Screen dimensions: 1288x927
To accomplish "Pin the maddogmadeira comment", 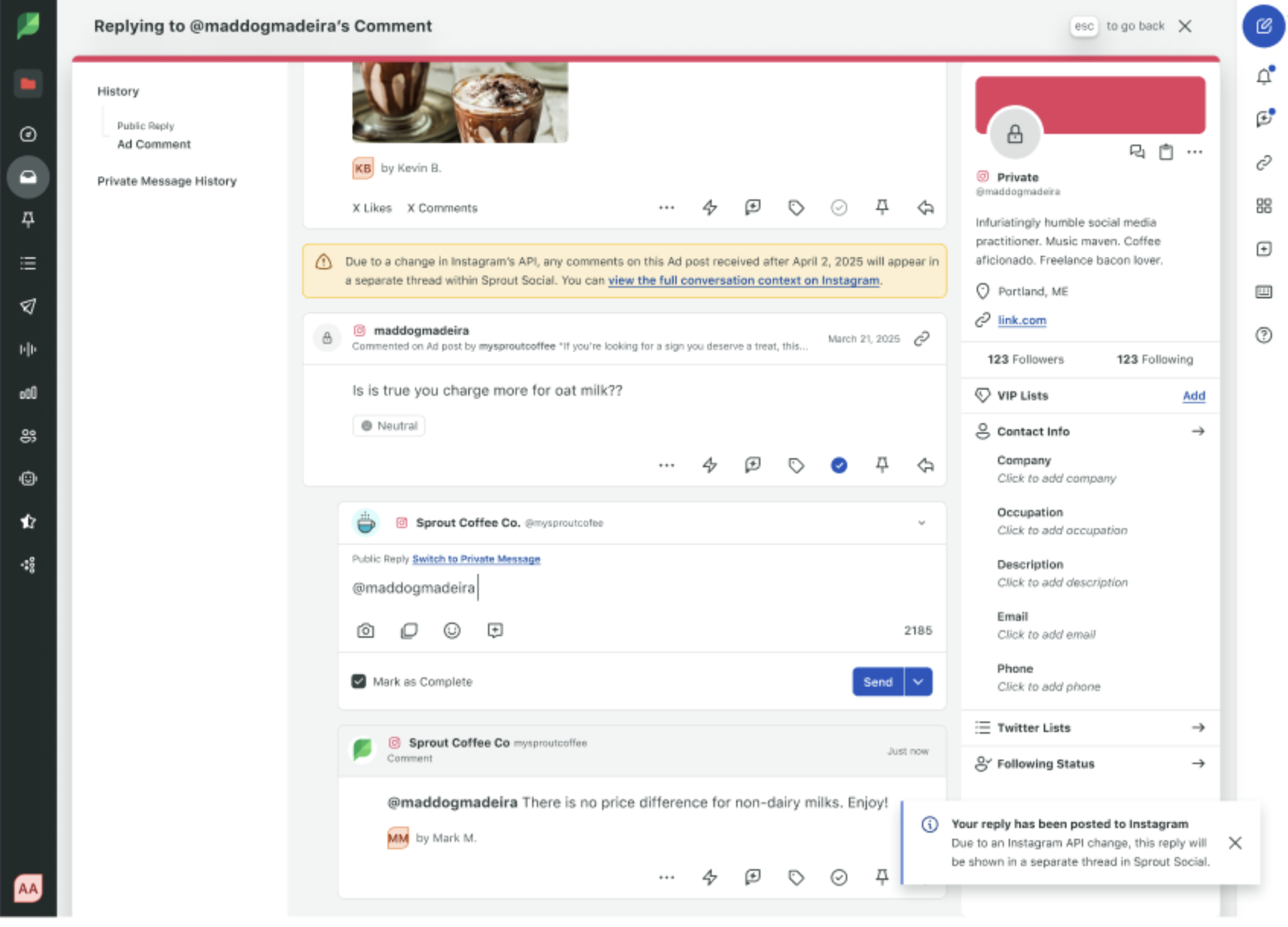I will click(882, 466).
